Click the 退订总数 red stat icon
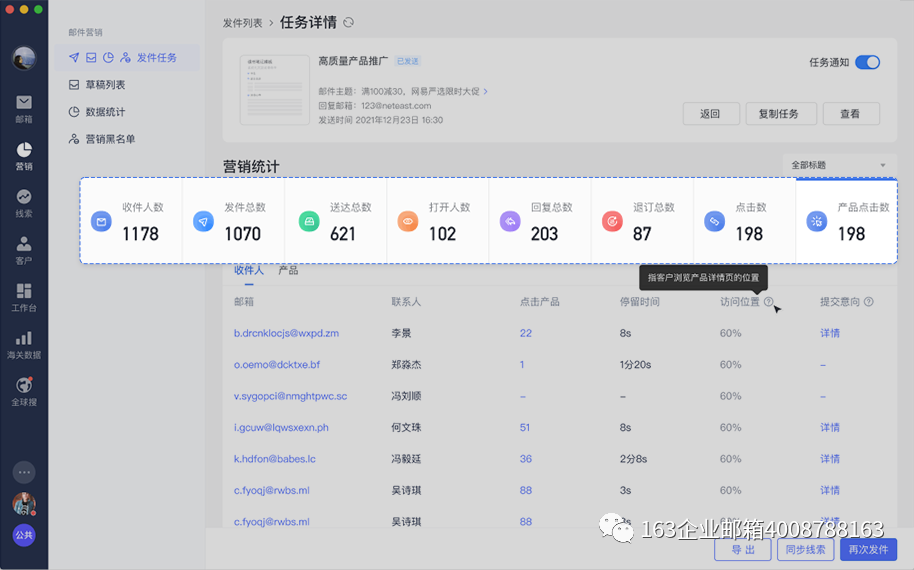Viewport: 914px width, 570px height. click(x=612, y=221)
